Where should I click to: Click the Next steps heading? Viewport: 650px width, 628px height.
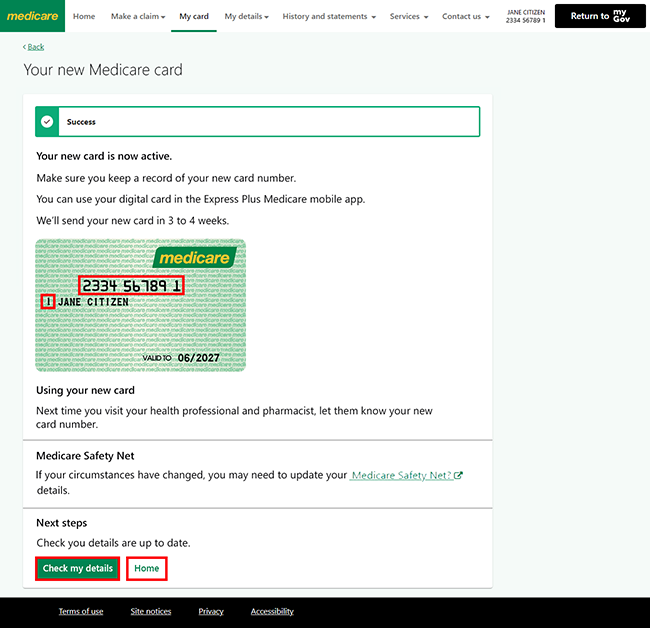click(62, 523)
